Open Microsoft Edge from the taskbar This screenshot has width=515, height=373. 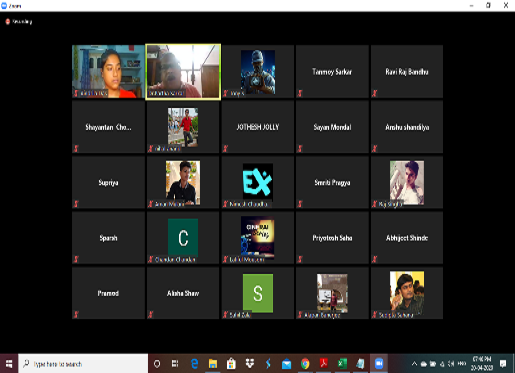pos(194,364)
